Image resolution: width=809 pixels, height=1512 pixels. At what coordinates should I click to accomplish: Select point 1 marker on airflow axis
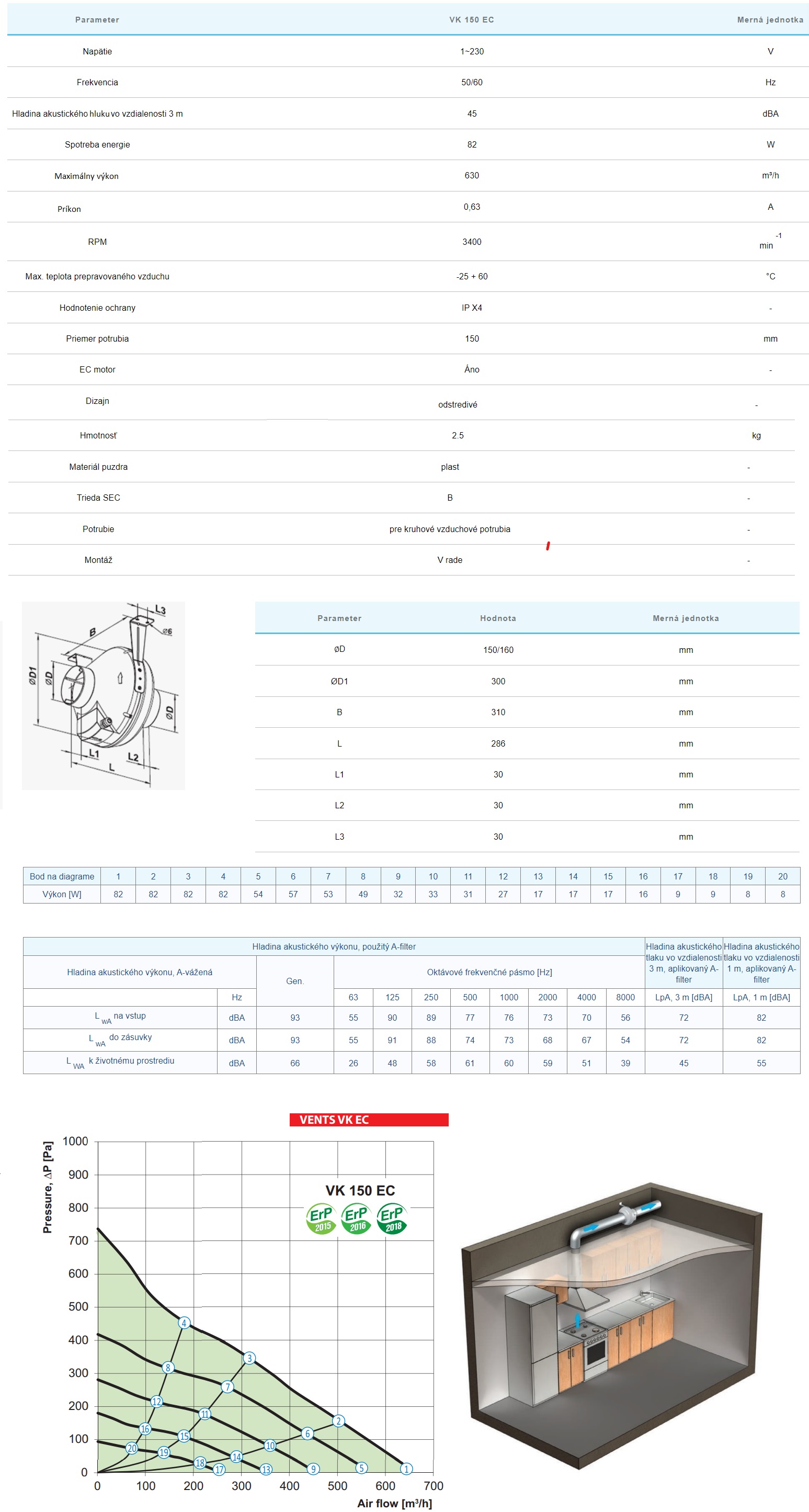pyautogui.click(x=406, y=1469)
